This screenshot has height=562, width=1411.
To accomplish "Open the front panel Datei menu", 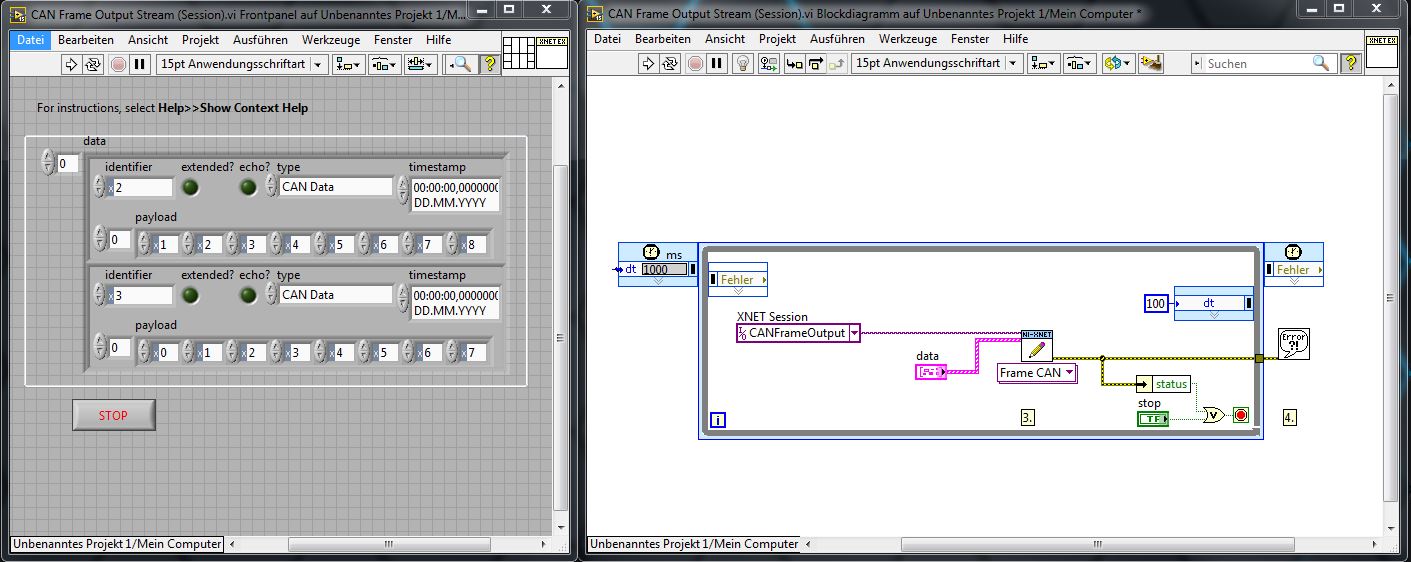I will click(31, 40).
